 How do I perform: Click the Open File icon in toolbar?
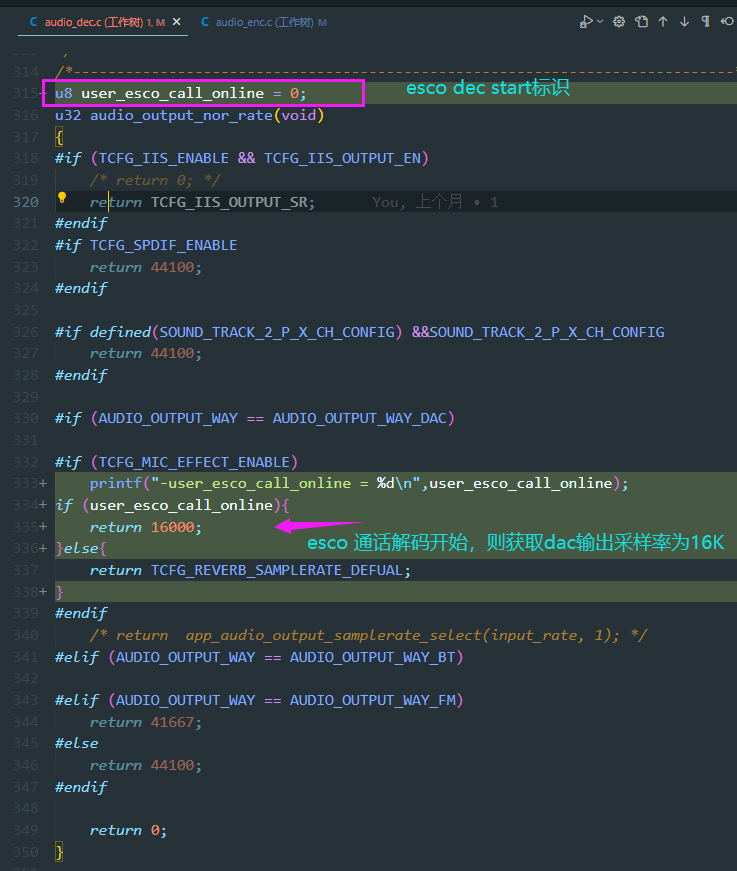(641, 22)
